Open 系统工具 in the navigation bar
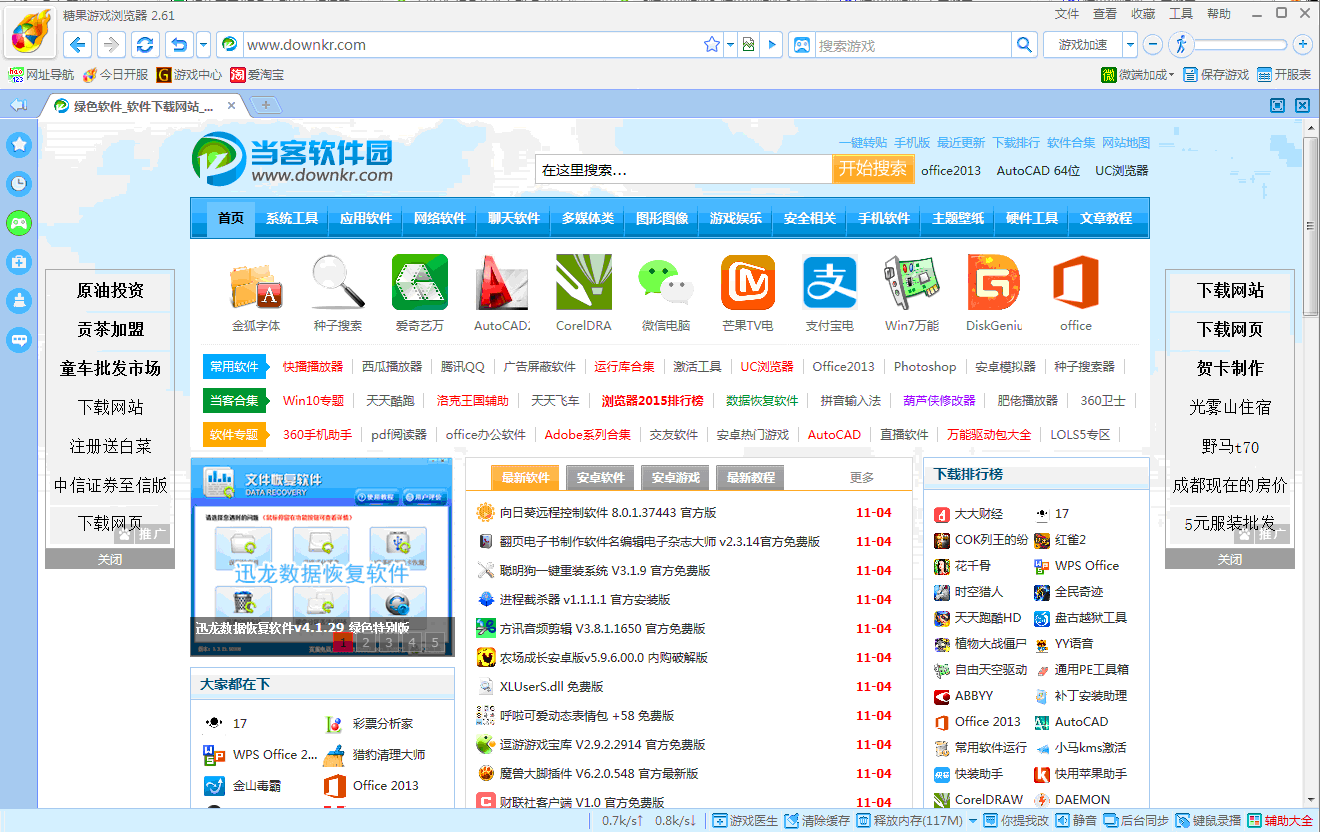Viewport: 1320px width, 832px height. pos(292,218)
